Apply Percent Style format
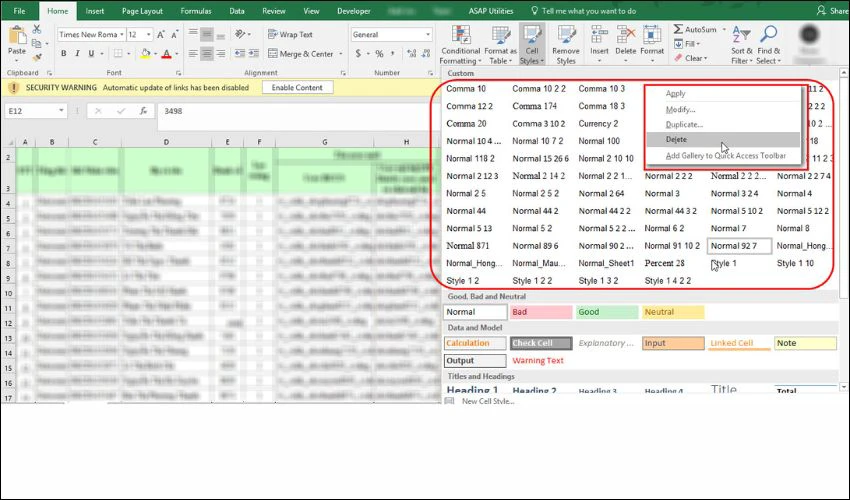850x500 pixels. click(379, 54)
